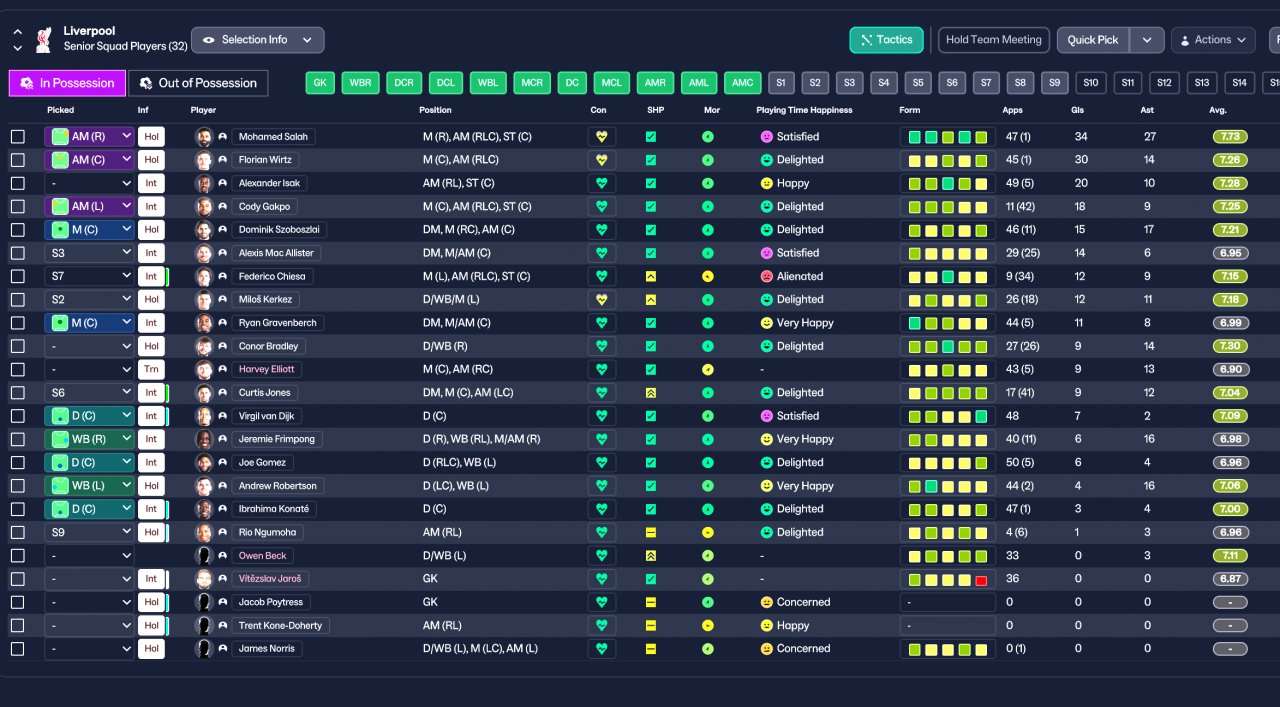This screenshot has height=707, width=1280.
Task: Open Mohamed Salah's AM (R) picked dropdown
Action: (89, 137)
